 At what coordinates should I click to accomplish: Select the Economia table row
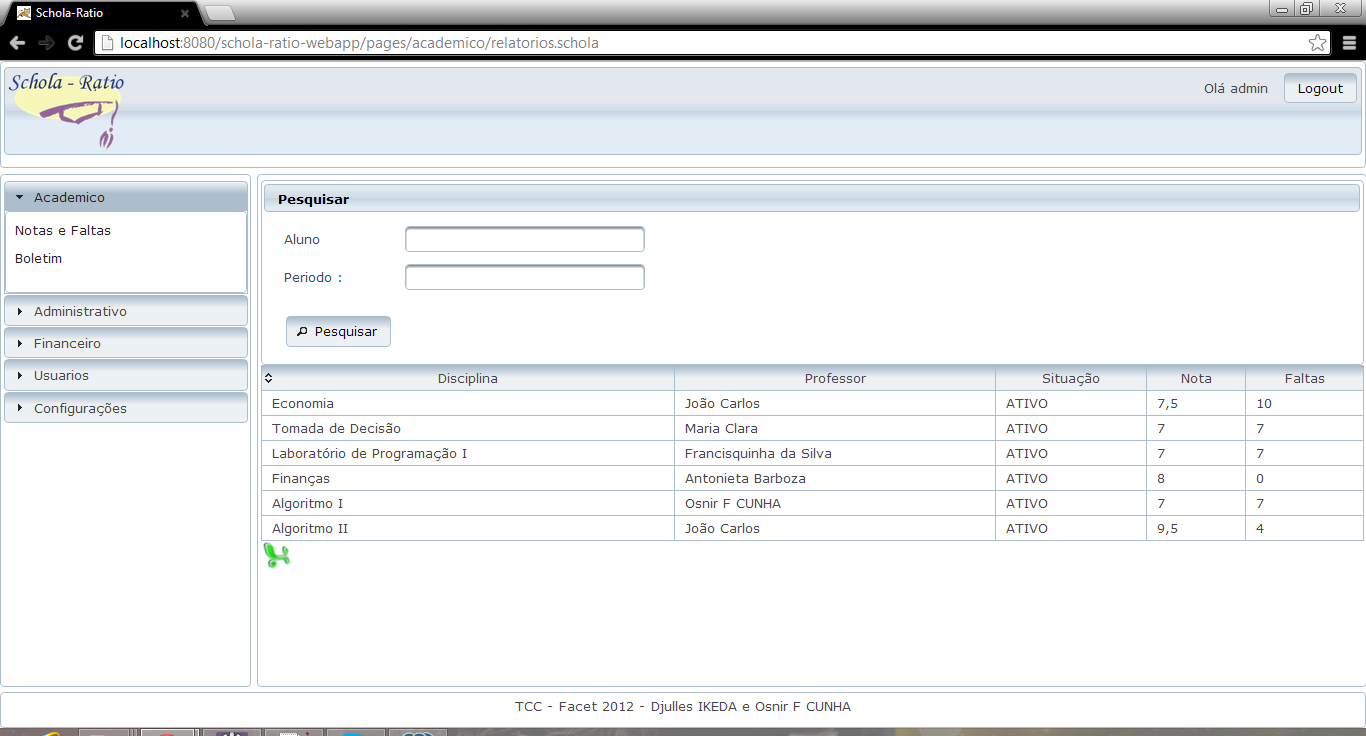pos(813,403)
